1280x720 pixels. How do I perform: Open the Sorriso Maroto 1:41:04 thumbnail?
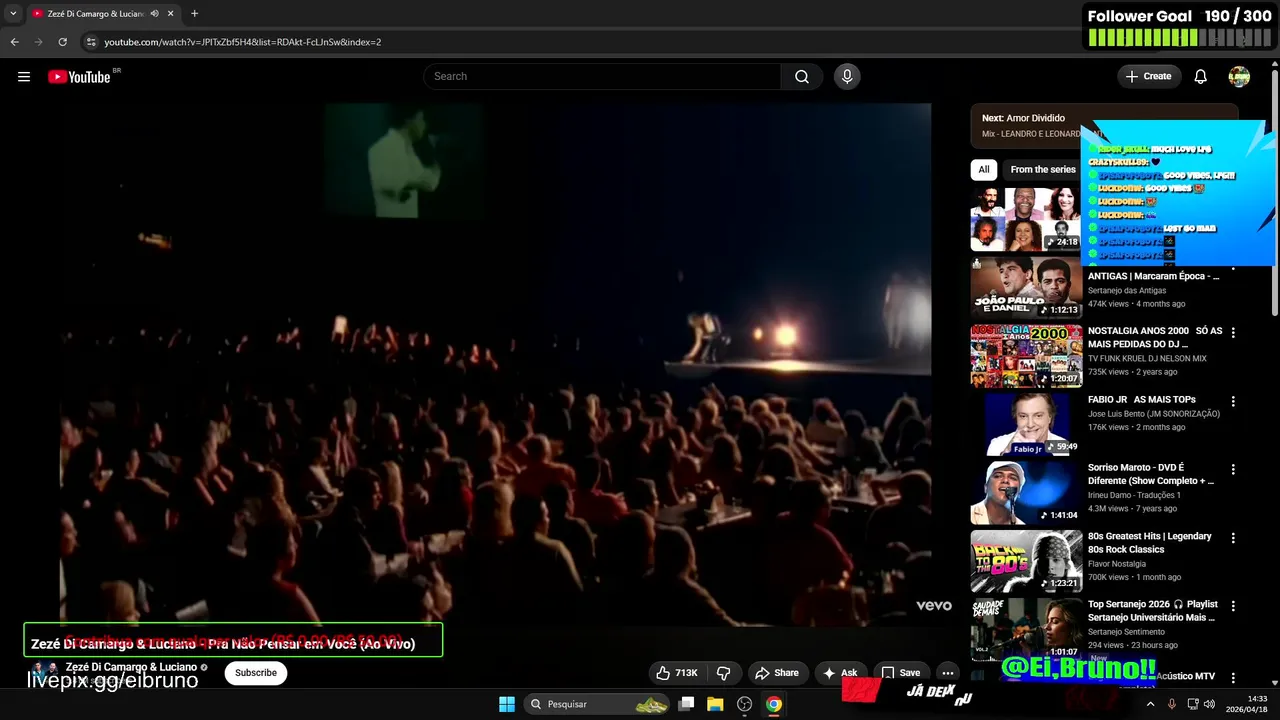(1026, 493)
